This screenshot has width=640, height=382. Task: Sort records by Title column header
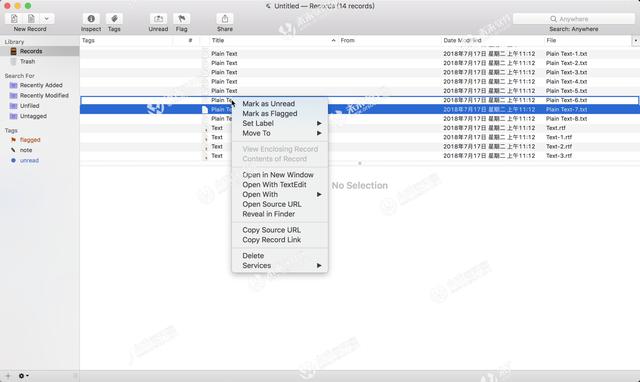tap(273, 40)
